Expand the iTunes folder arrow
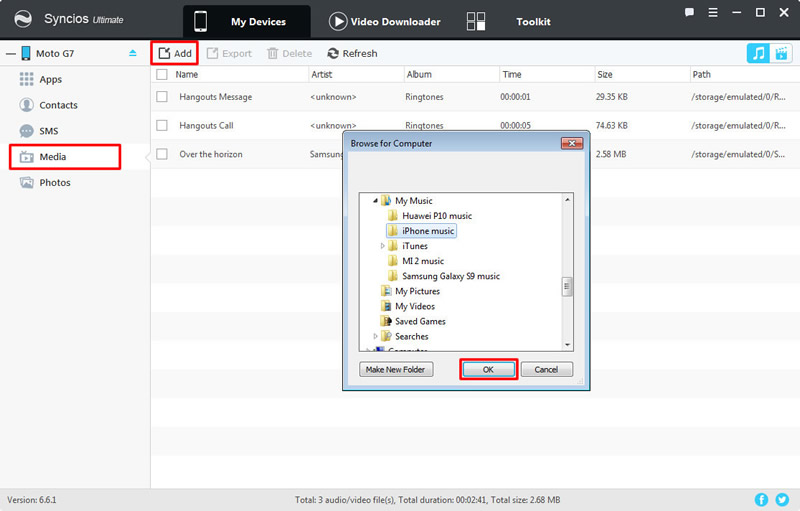Image resolution: width=800 pixels, height=511 pixels. click(x=383, y=246)
